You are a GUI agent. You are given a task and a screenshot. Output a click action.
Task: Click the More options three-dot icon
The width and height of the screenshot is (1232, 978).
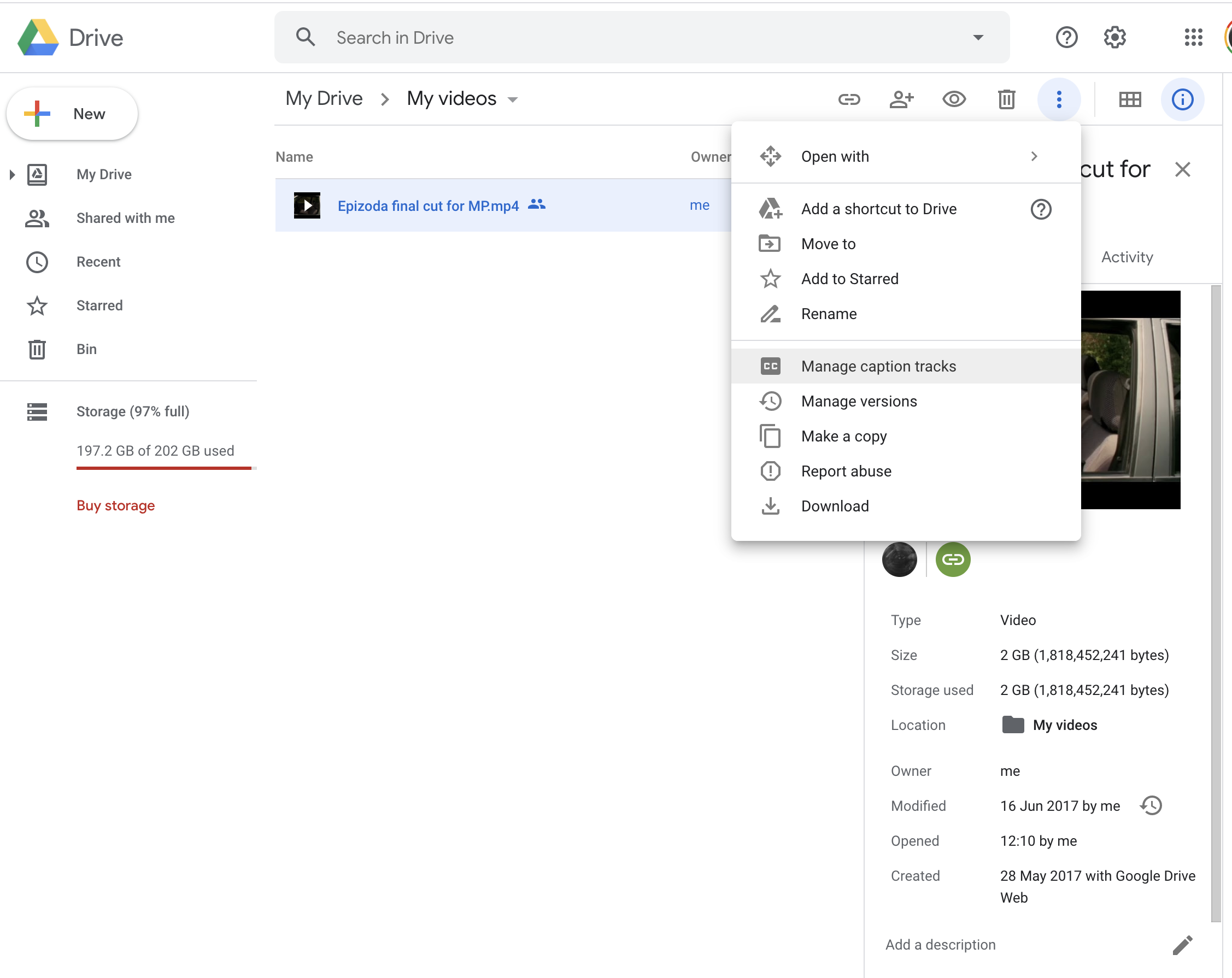[1060, 98]
